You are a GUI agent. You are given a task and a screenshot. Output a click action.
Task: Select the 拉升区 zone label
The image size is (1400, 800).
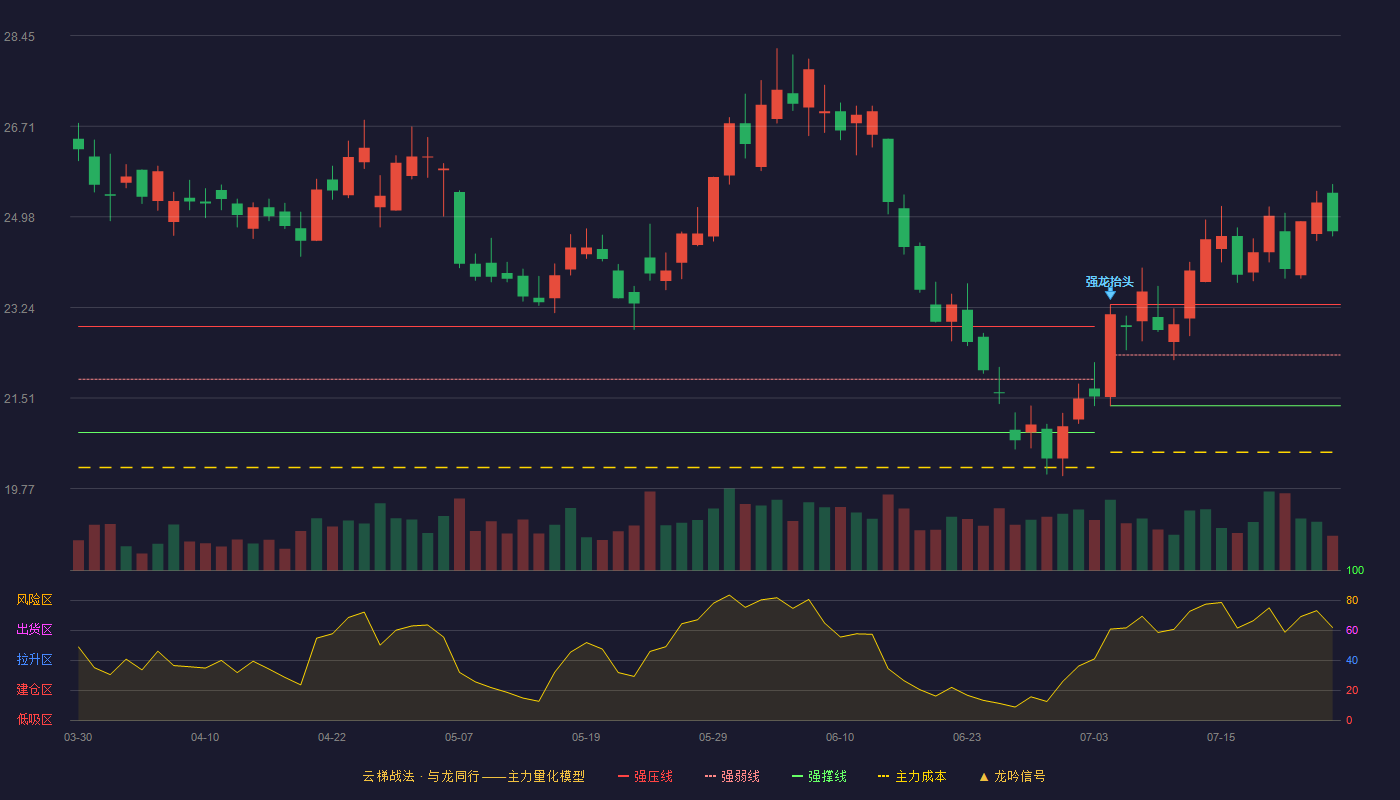34,660
